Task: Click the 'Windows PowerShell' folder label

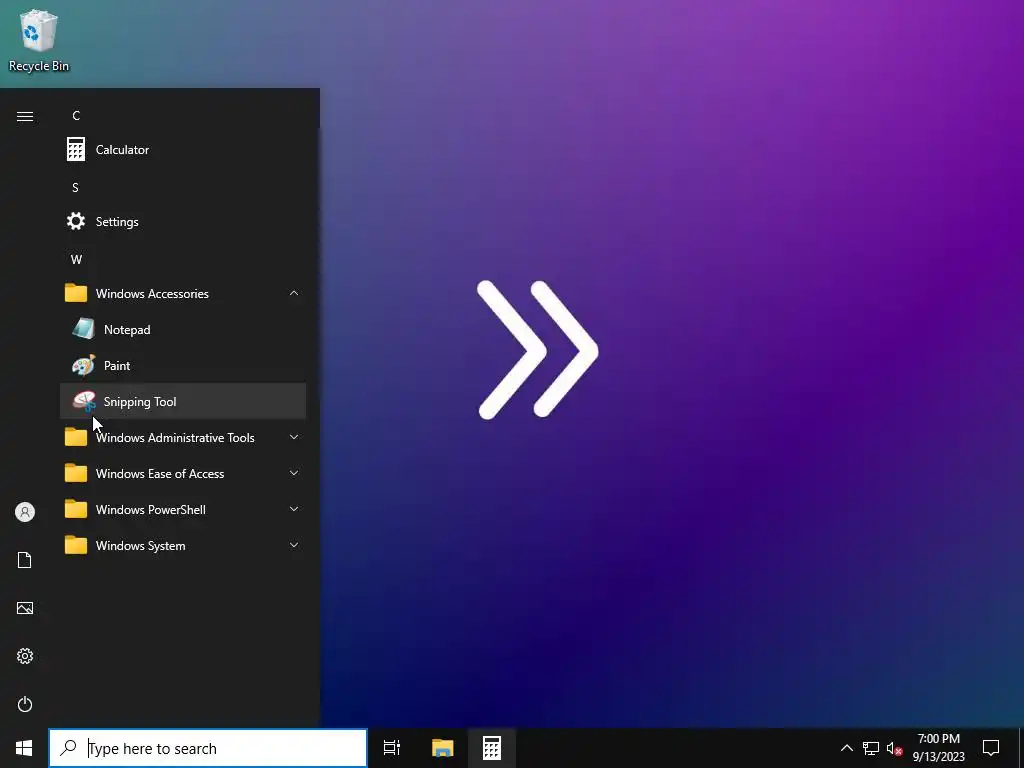Action: click(151, 509)
